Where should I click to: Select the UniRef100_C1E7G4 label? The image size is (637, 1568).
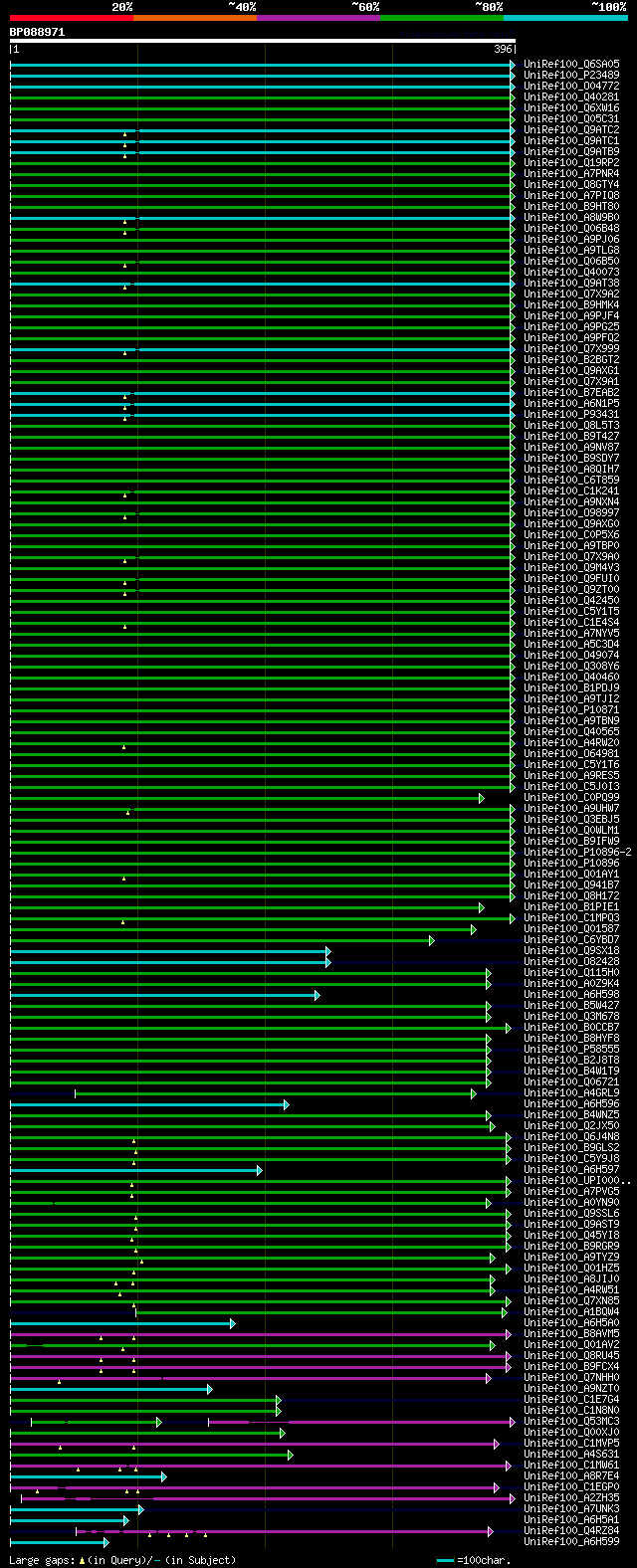click(571, 1400)
